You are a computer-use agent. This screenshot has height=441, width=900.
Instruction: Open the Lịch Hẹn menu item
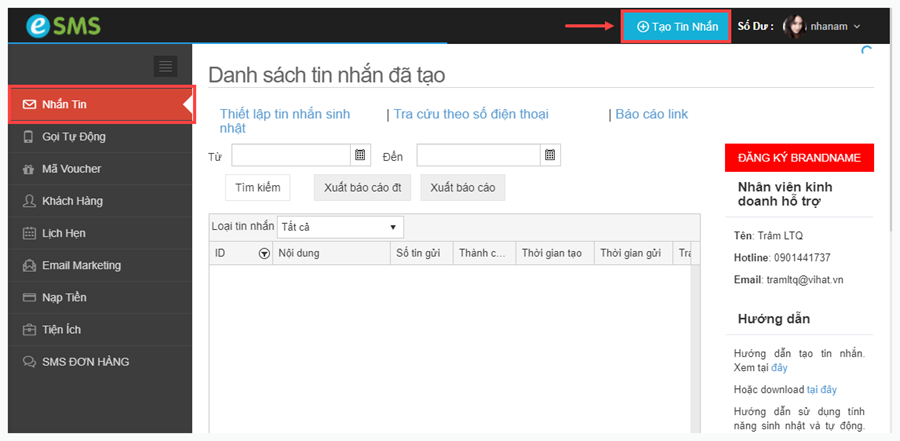(100, 233)
